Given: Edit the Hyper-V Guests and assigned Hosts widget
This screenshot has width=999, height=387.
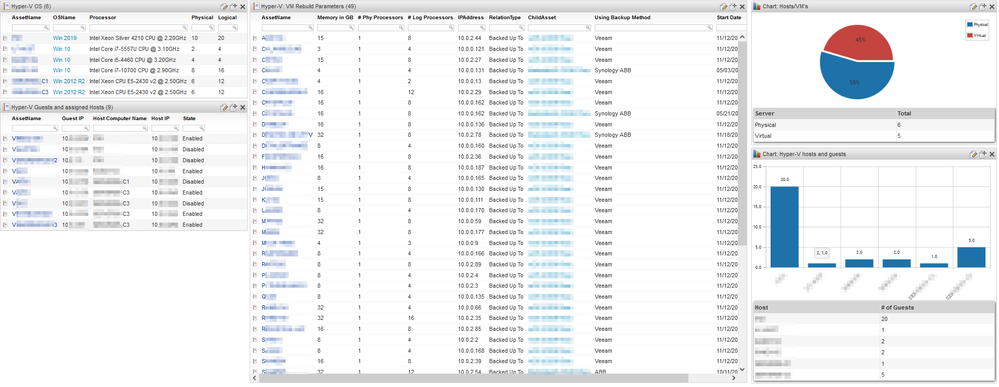Looking at the screenshot, I should click(224, 108).
